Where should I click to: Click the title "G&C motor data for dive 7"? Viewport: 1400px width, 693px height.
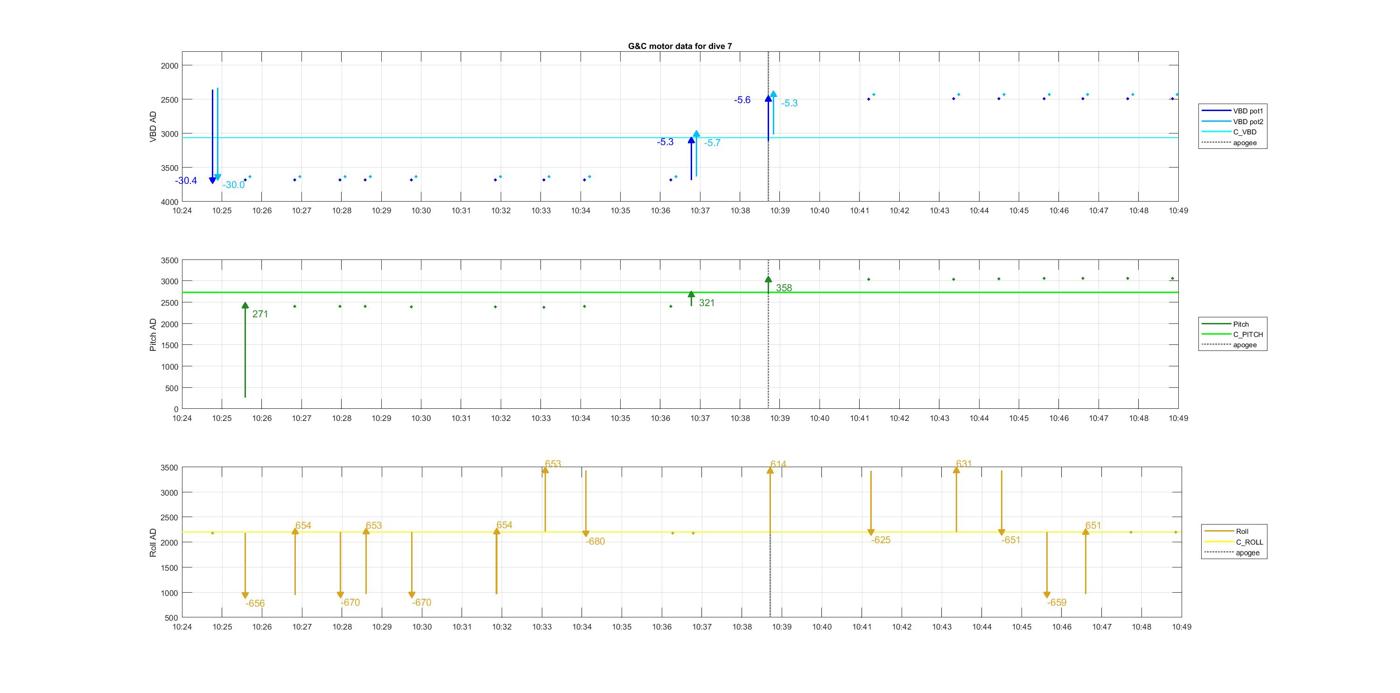(x=679, y=46)
